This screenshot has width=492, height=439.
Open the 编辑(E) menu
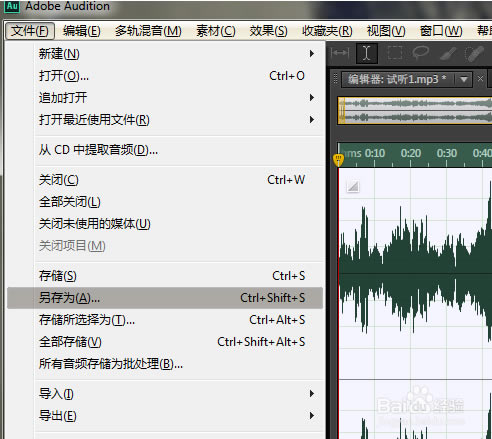pos(82,31)
